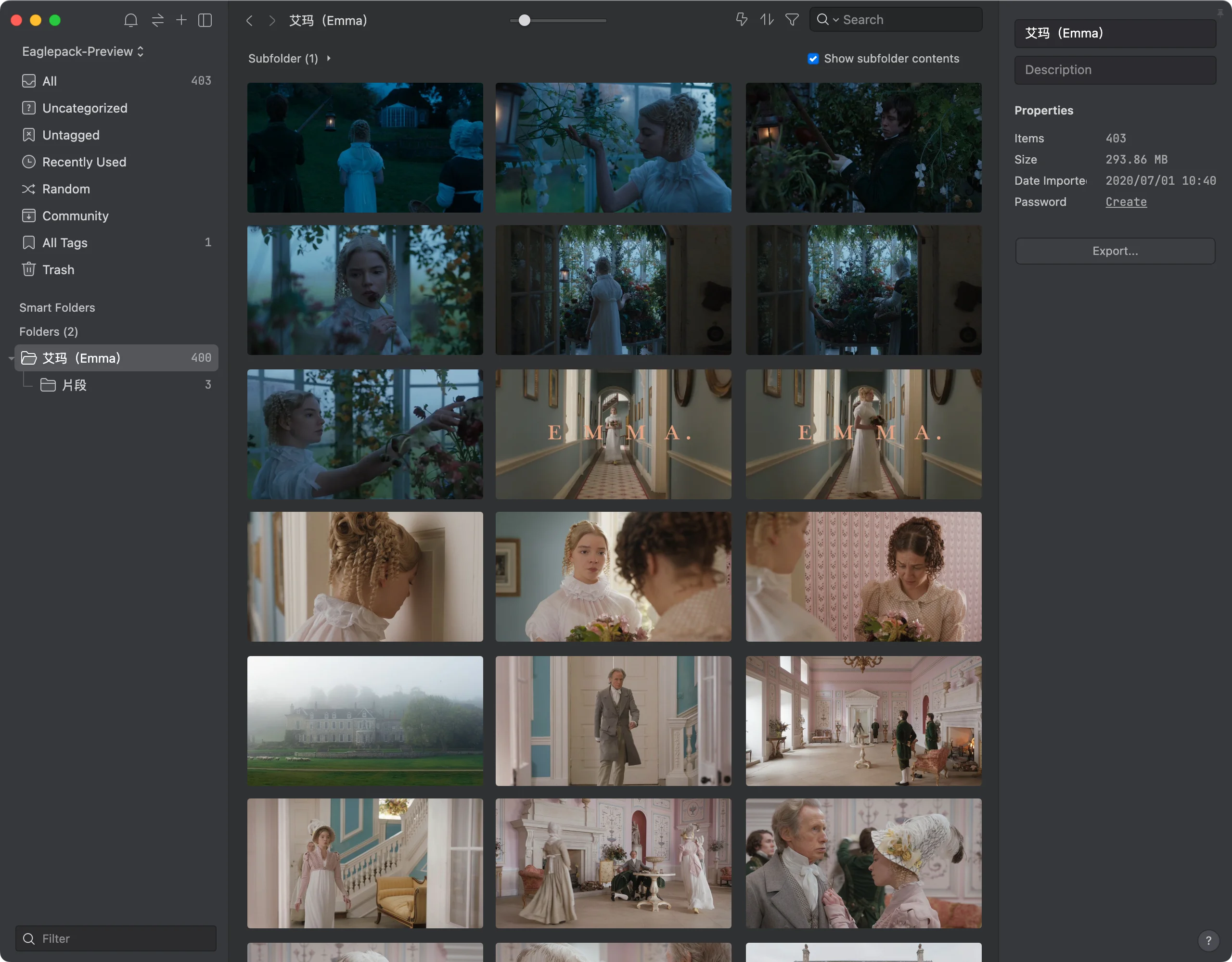1232x962 pixels.
Task: Open Trash in sidebar
Action: click(x=115, y=269)
